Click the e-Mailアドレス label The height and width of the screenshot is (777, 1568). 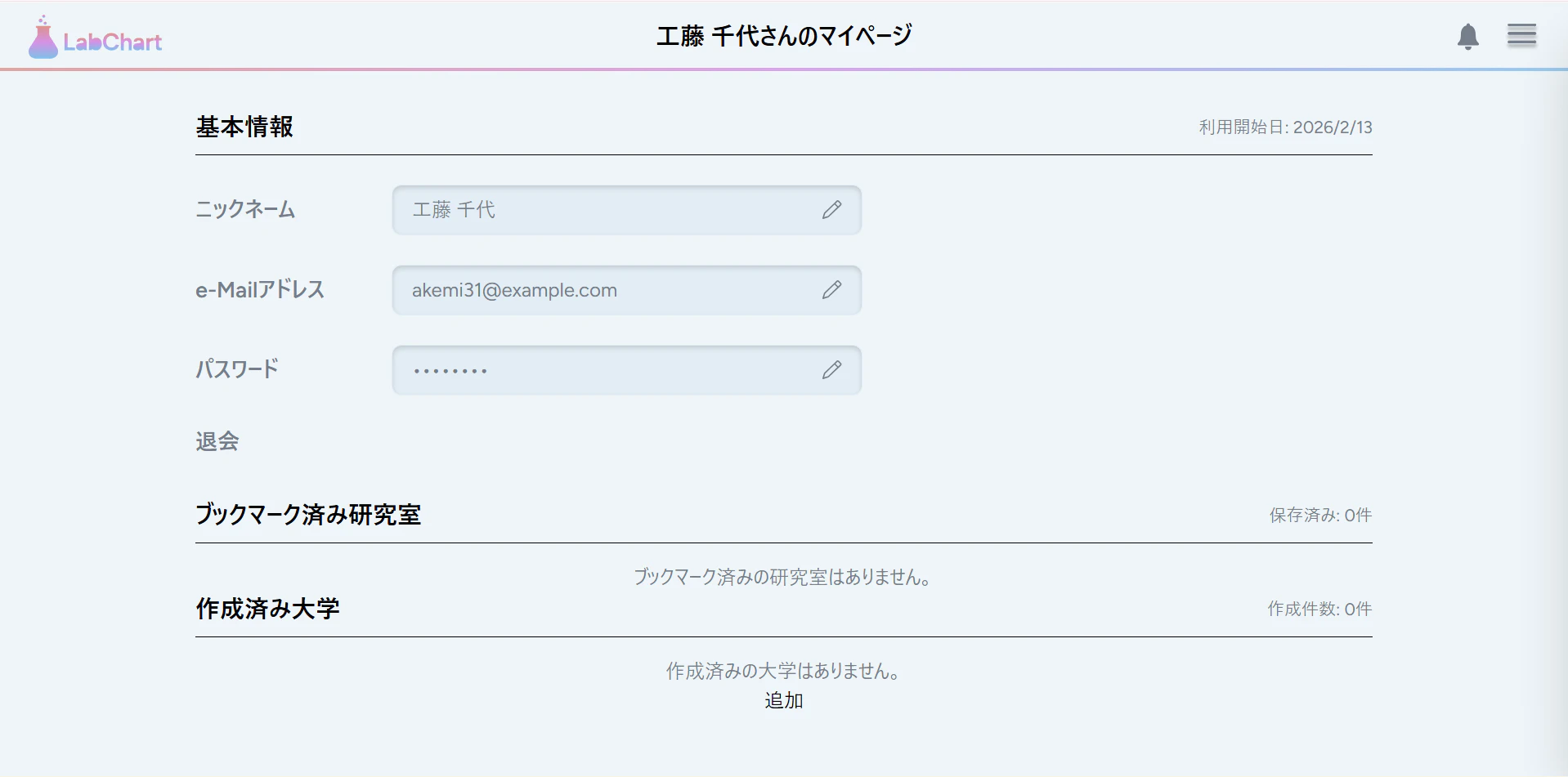pyautogui.click(x=260, y=290)
